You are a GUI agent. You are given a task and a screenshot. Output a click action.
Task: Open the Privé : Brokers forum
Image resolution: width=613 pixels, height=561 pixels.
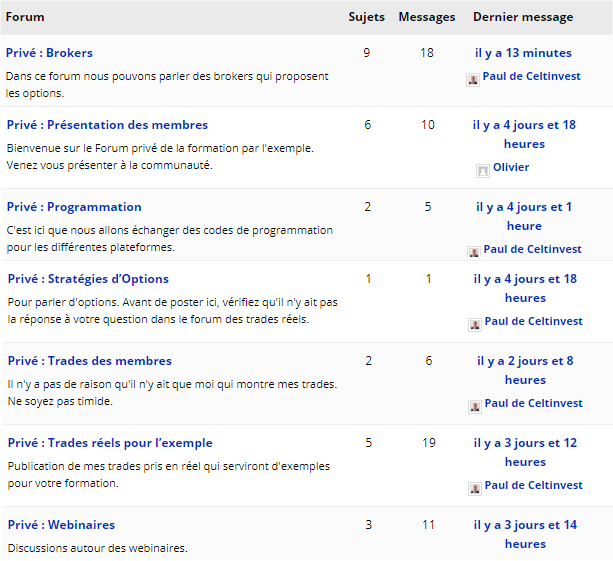(49, 53)
